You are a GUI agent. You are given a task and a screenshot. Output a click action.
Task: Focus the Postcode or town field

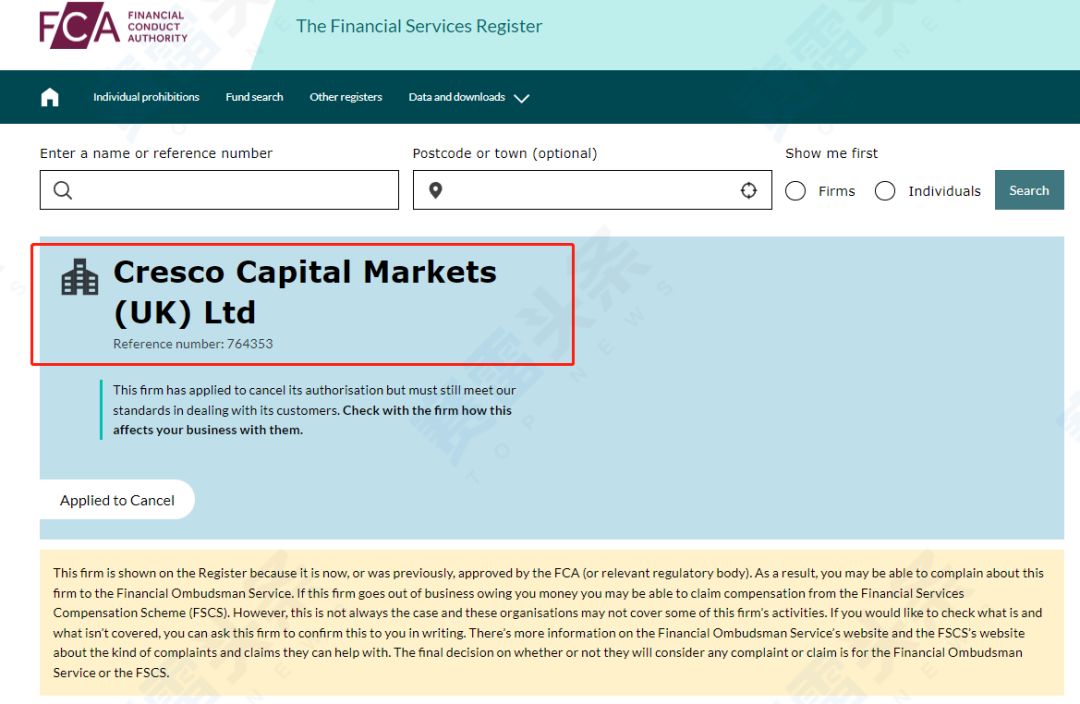point(592,190)
